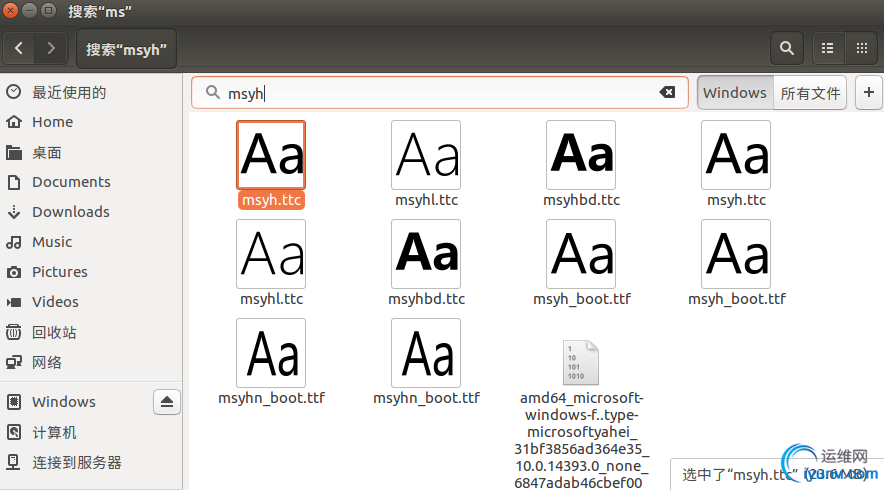Close the 搜索“ms” window
Viewport: 884px width, 490px height.
11,10
